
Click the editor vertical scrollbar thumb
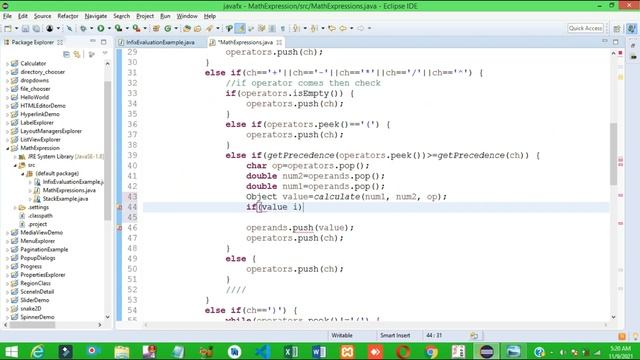[x=613, y=154]
